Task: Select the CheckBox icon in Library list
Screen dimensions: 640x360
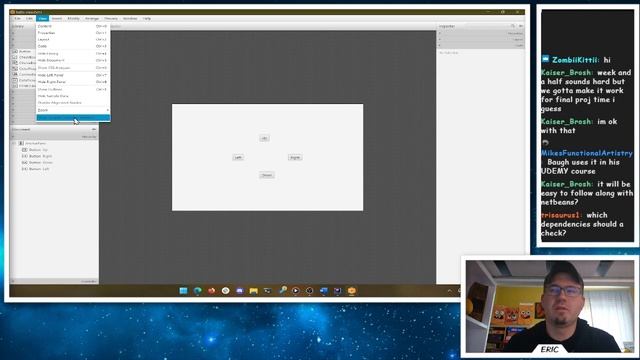Action: (x=15, y=57)
